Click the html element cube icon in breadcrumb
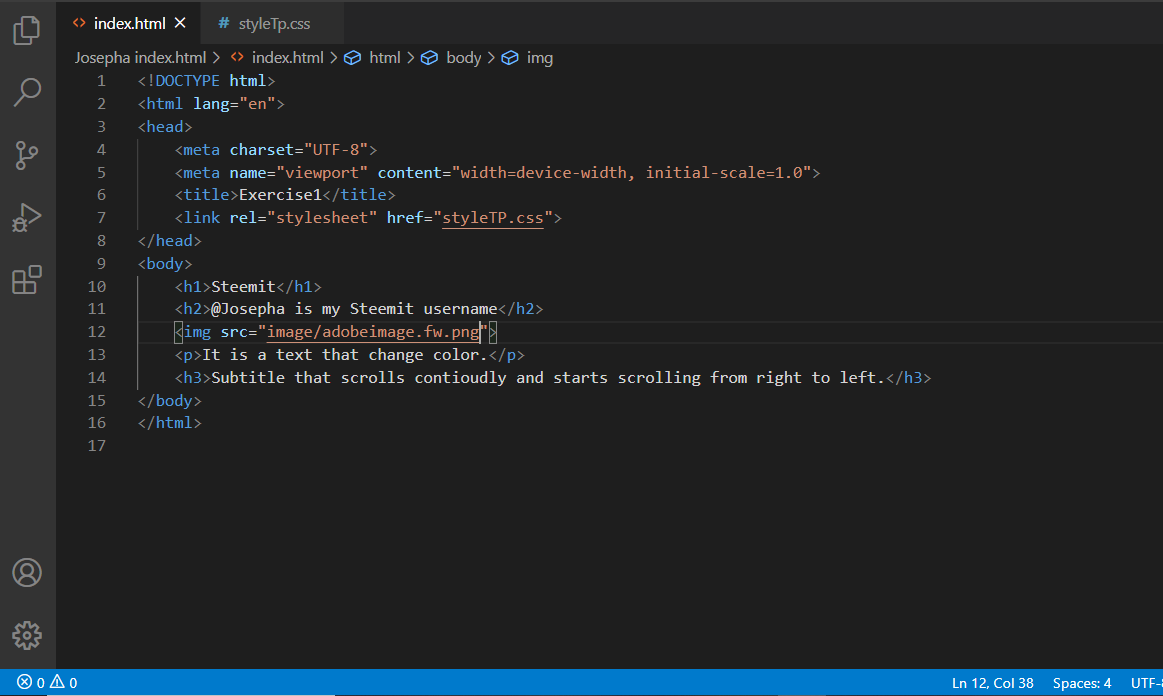Viewport: 1163px width, 696px height. 352,58
